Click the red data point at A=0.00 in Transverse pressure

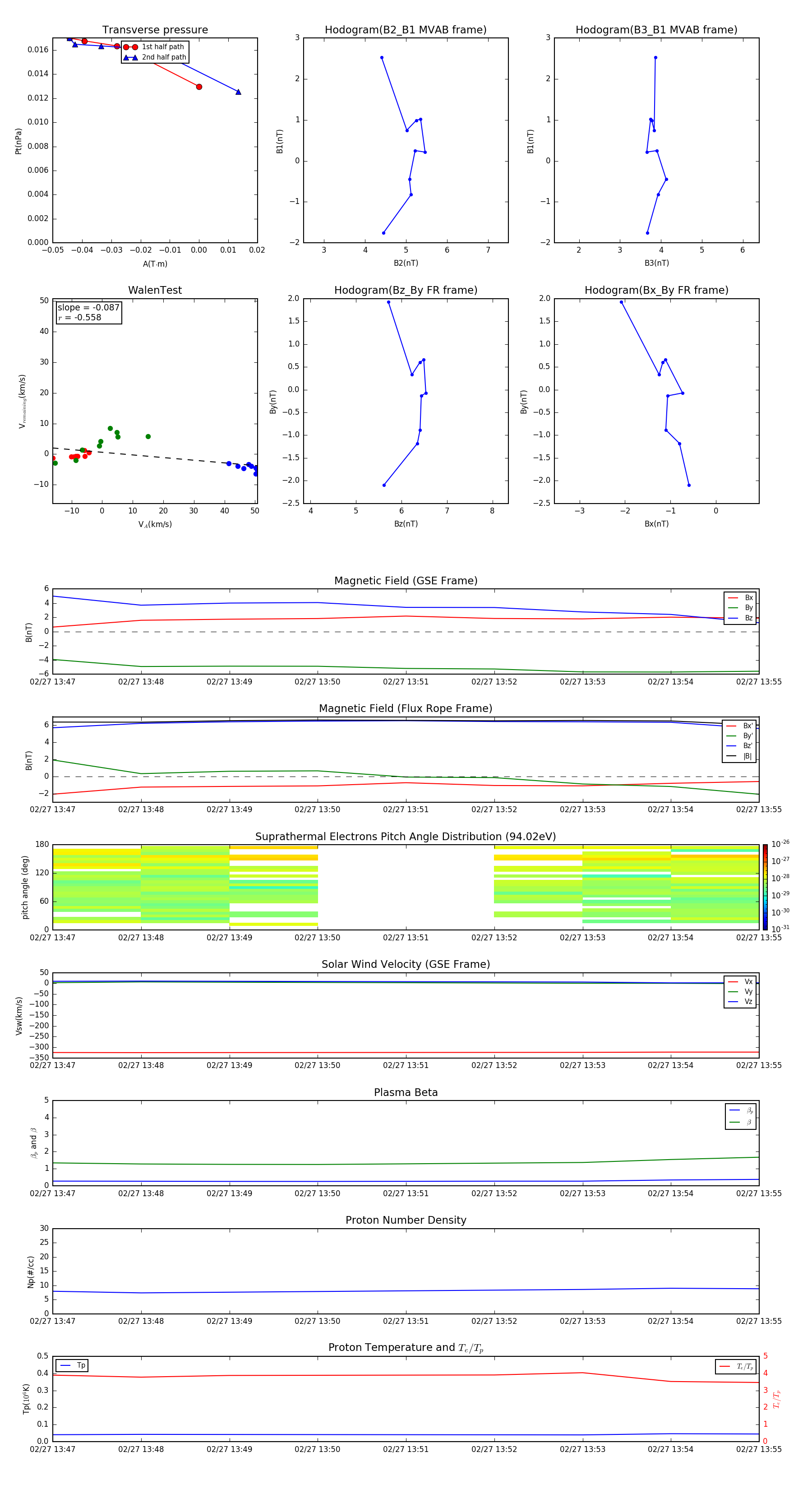(199, 87)
